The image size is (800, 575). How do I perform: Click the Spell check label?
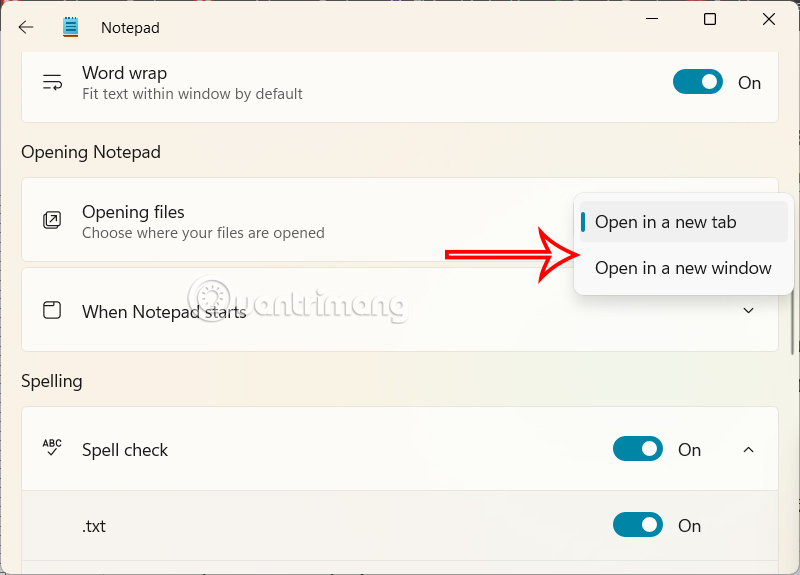coord(125,450)
